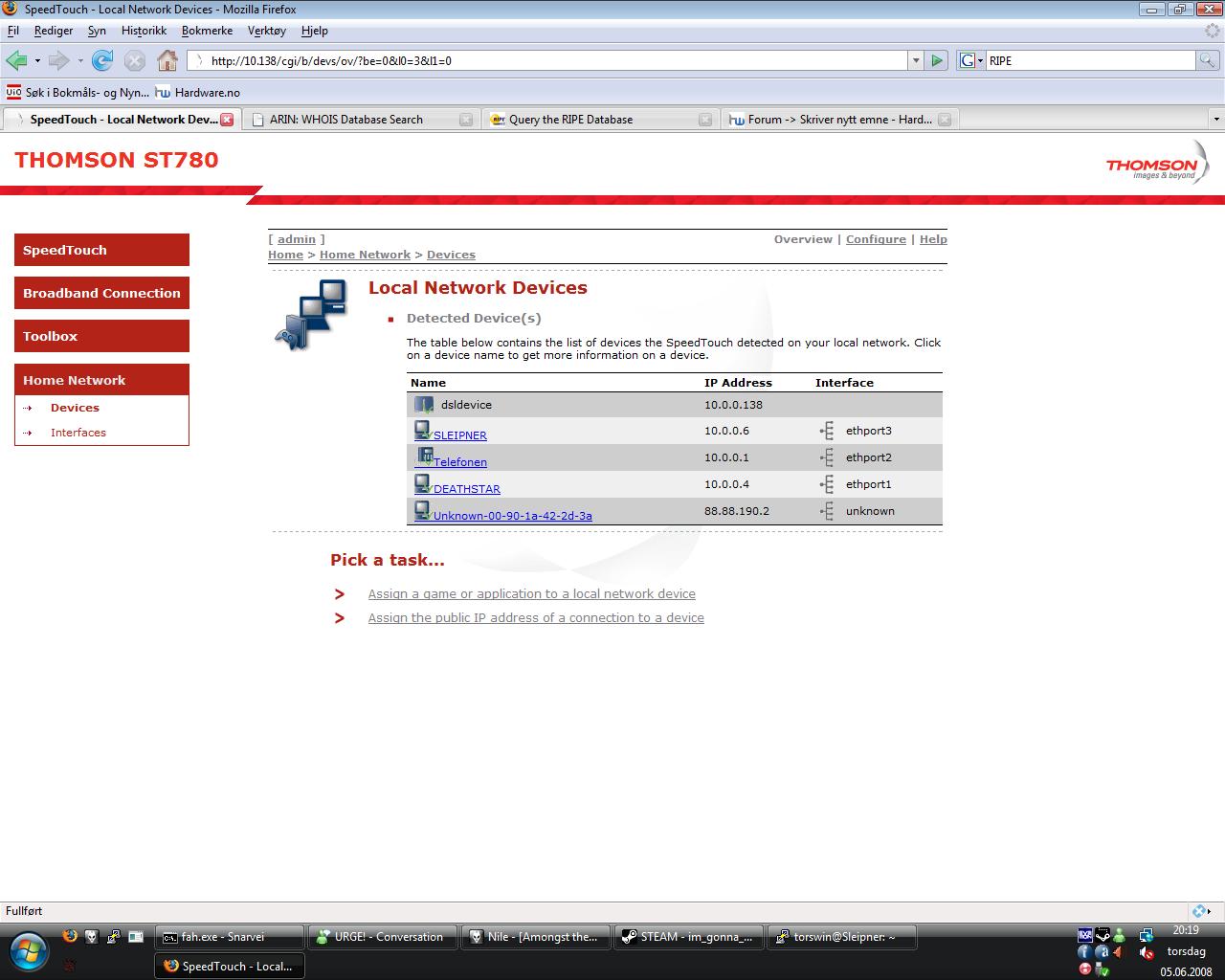
Task: Assign the public IP address to a device
Action: [536, 618]
